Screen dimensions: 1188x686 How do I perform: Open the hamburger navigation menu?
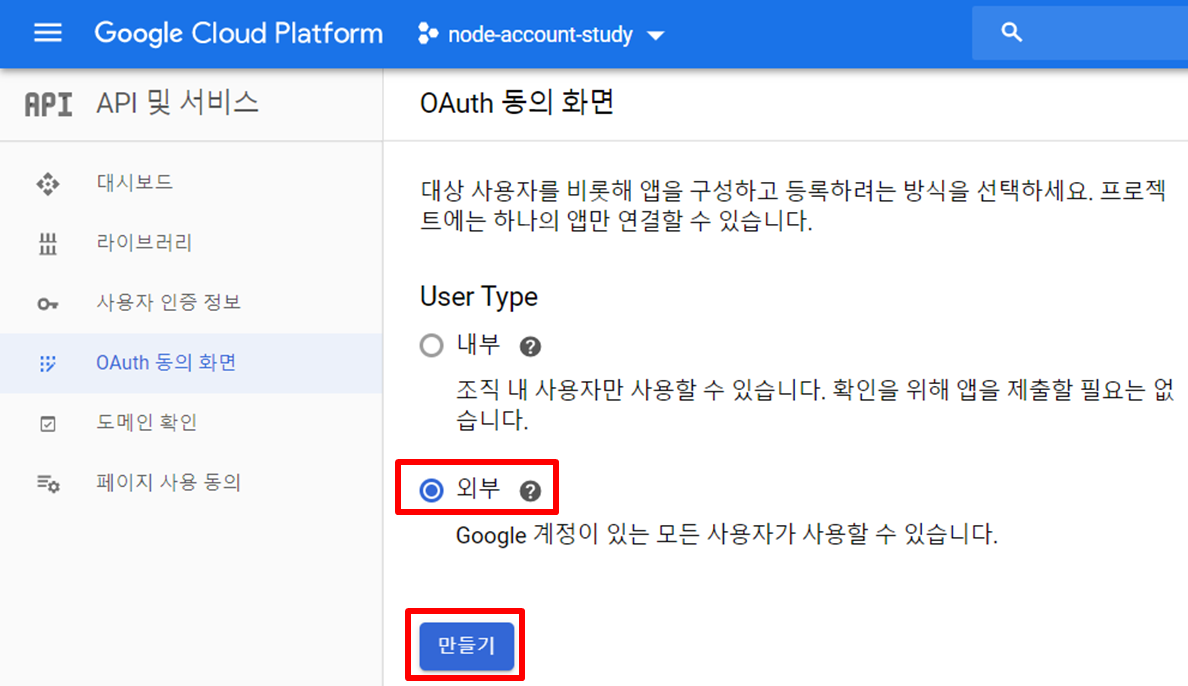click(48, 33)
